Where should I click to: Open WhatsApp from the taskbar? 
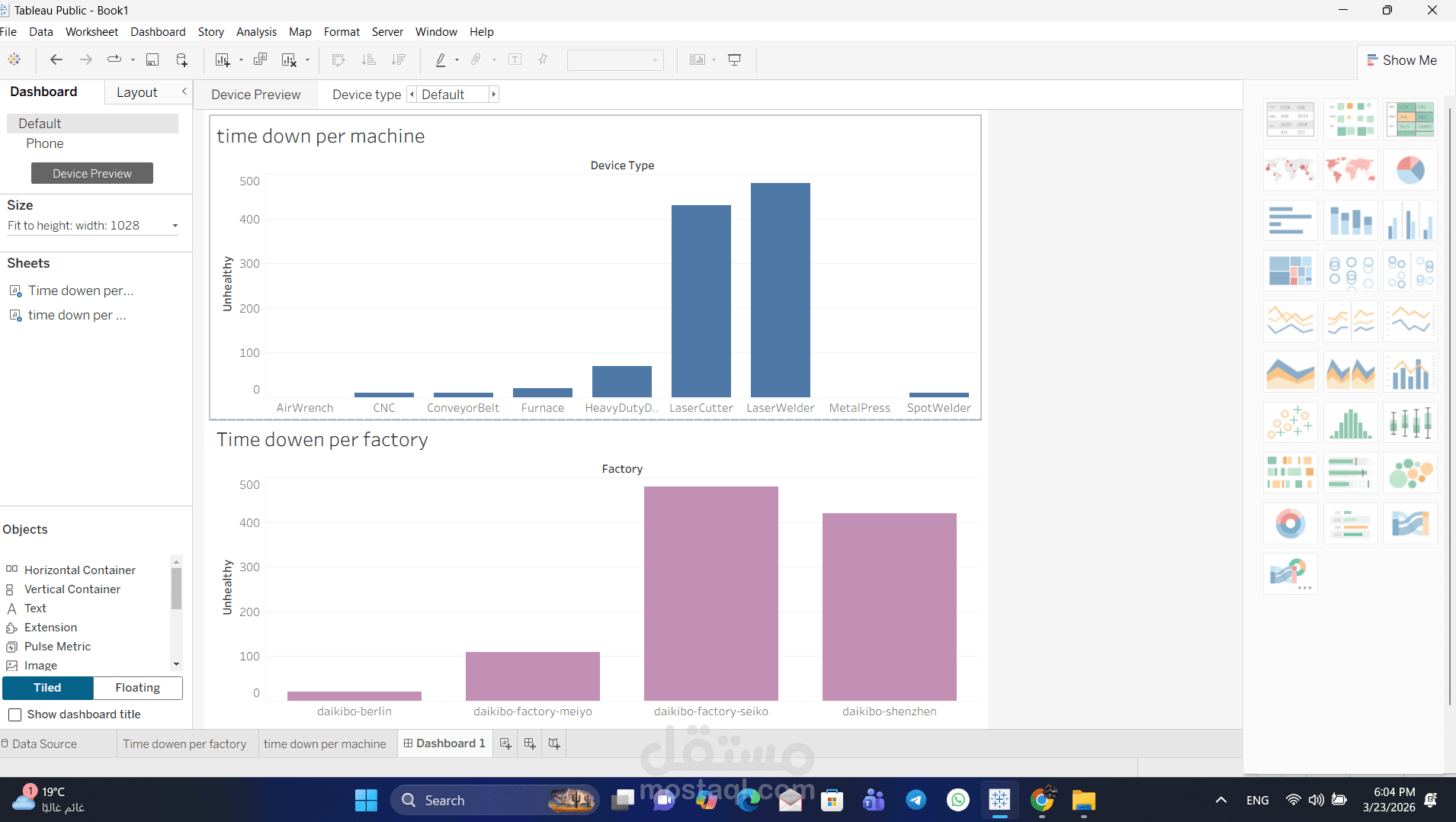click(958, 800)
